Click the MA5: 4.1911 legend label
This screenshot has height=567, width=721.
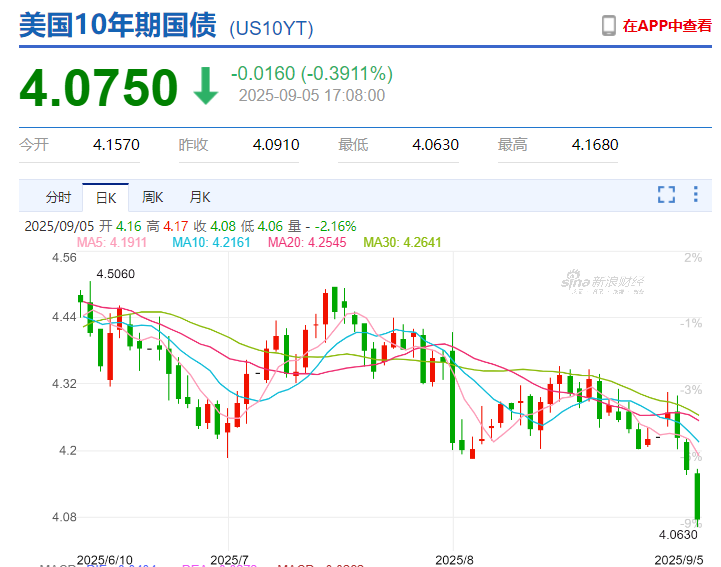[112, 242]
